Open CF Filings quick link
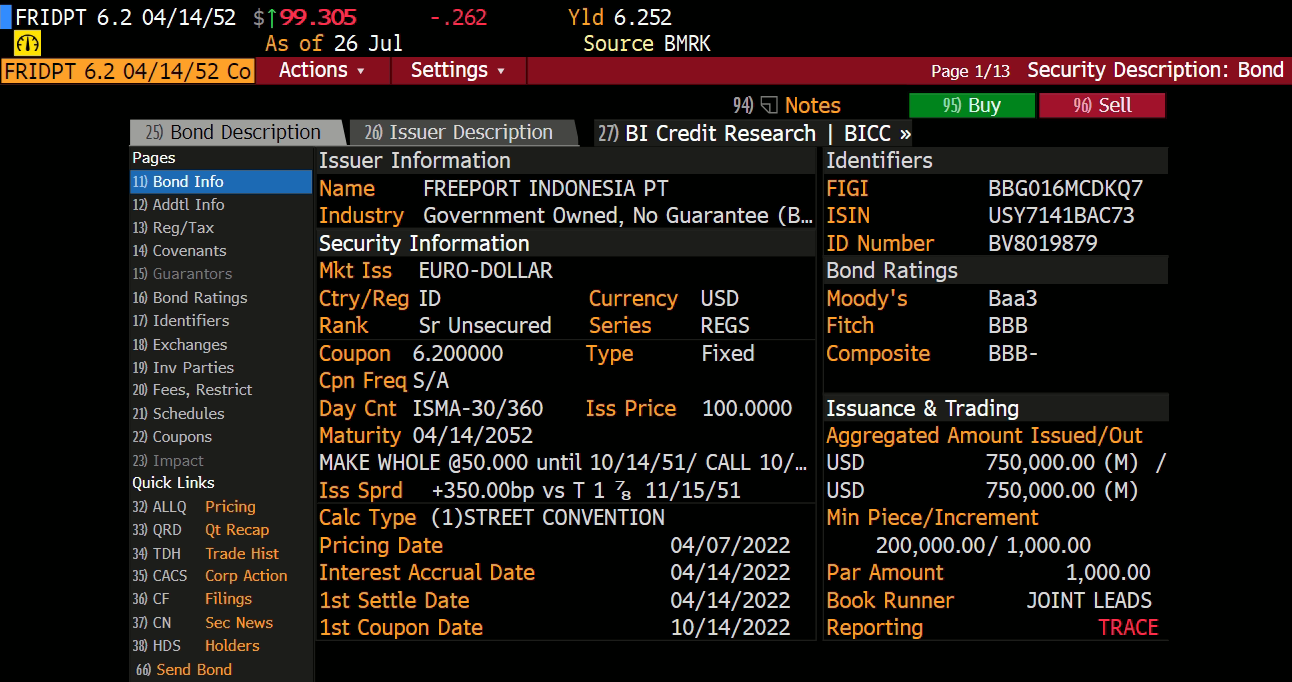Image resolution: width=1292 pixels, height=682 pixels. tap(192, 599)
